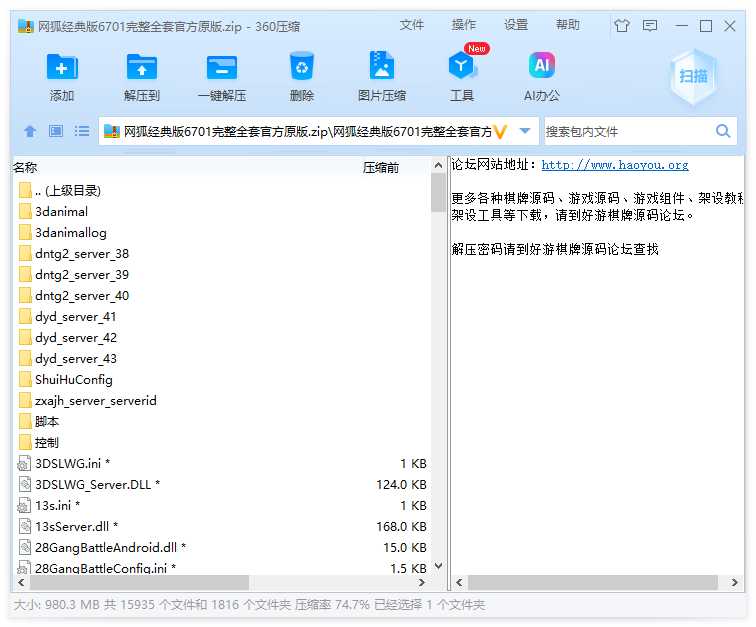Click the file list scroll right arrow
756x627 pixels.
tap(422, 582)
